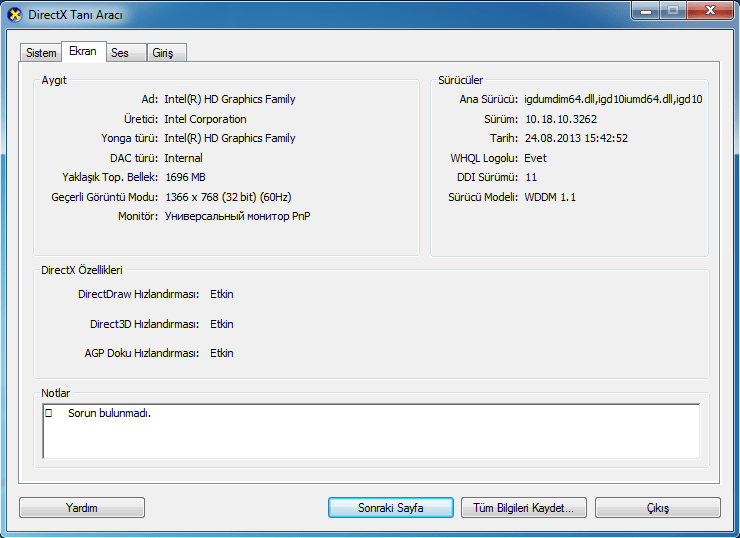740x538 pixels.
Task: Click Tüm Bilgileri Kaydet button
Action: (x=524, y=508)
